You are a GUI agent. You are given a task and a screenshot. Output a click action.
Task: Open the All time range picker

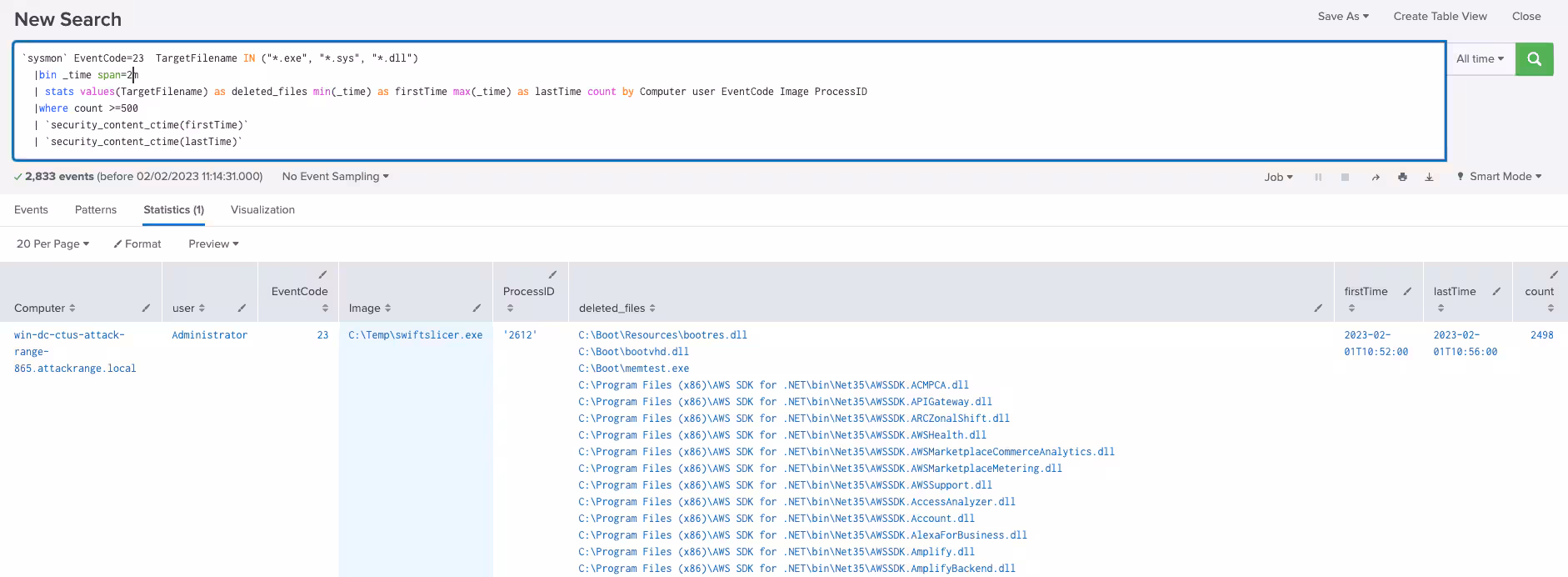point(1480,59)
